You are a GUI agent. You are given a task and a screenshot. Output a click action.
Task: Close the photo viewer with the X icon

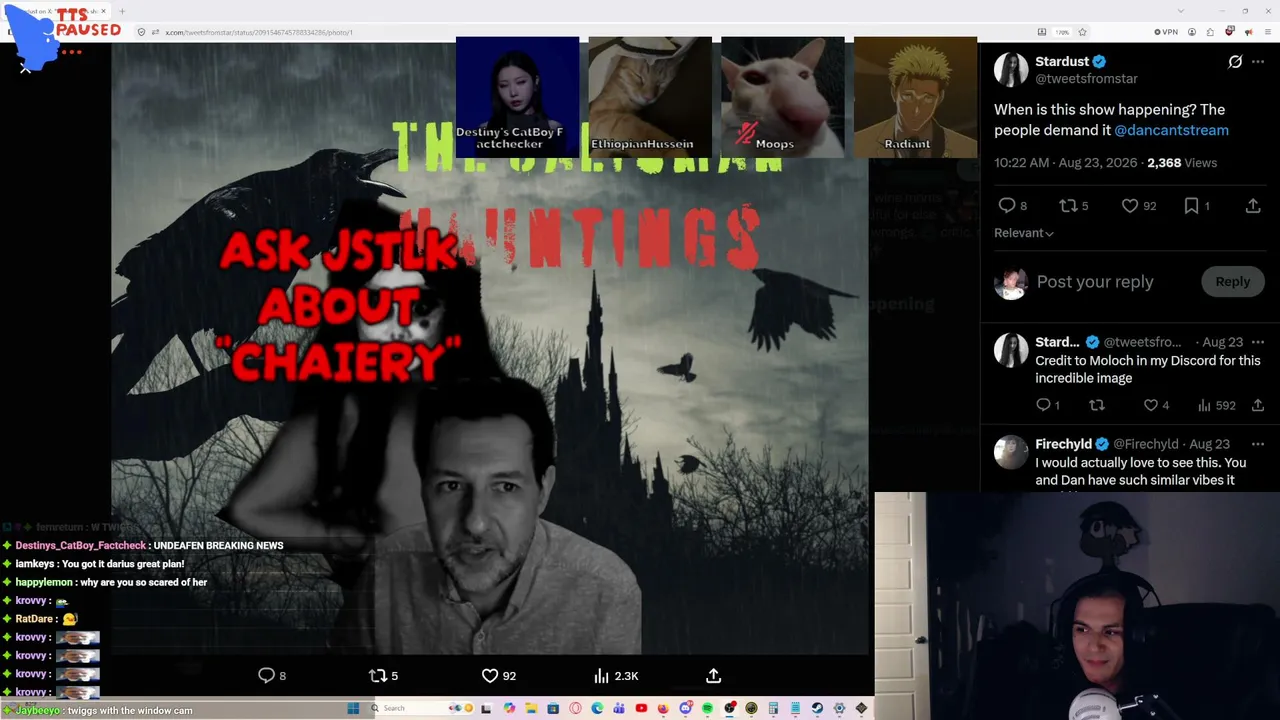(25, 68)
